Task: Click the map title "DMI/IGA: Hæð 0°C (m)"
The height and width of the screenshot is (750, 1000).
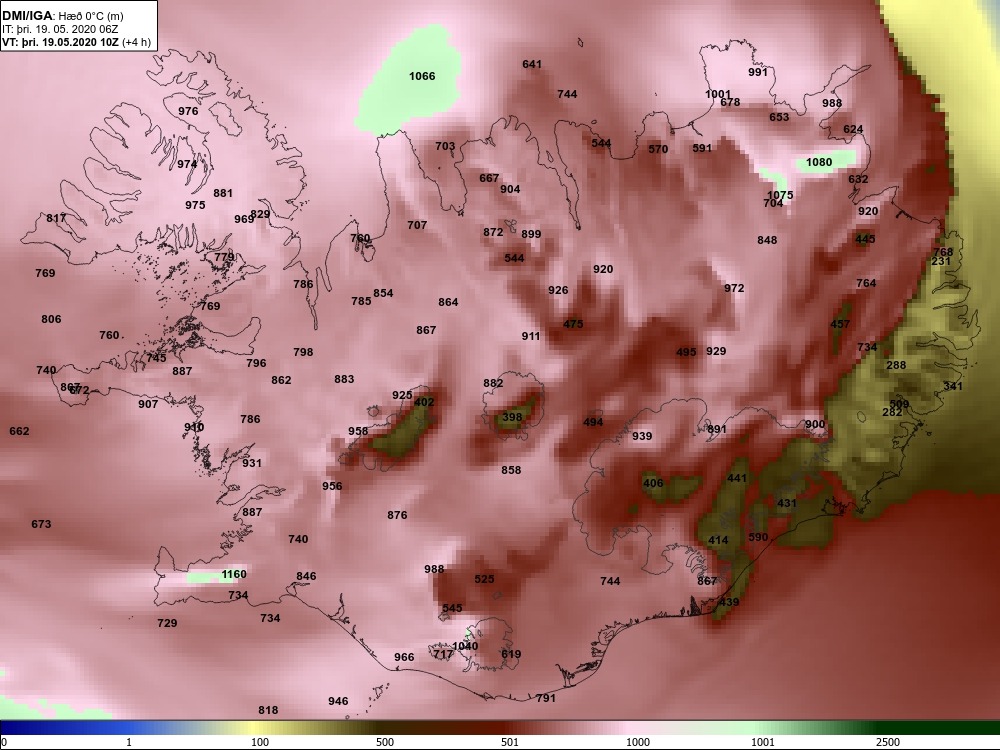Action: (x=62, y=16)
